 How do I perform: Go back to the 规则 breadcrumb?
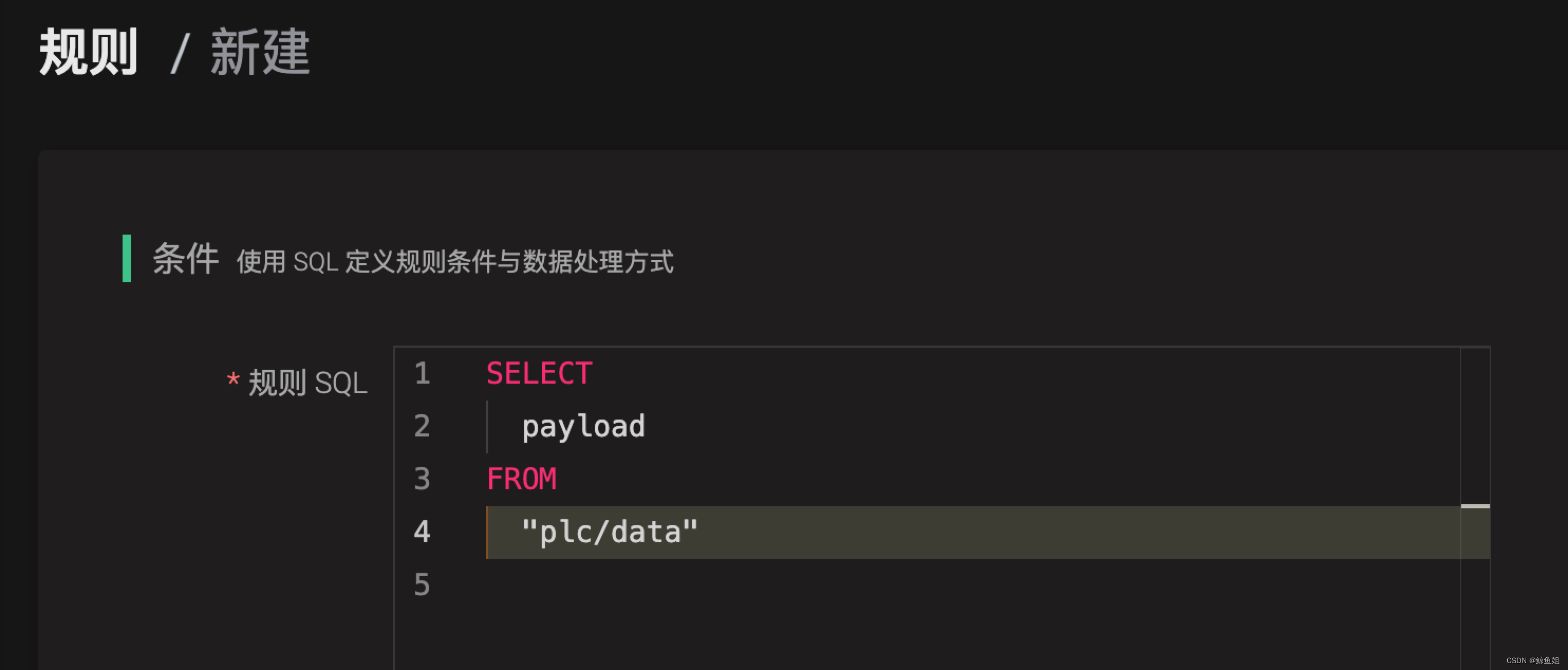tap(89, 53)
